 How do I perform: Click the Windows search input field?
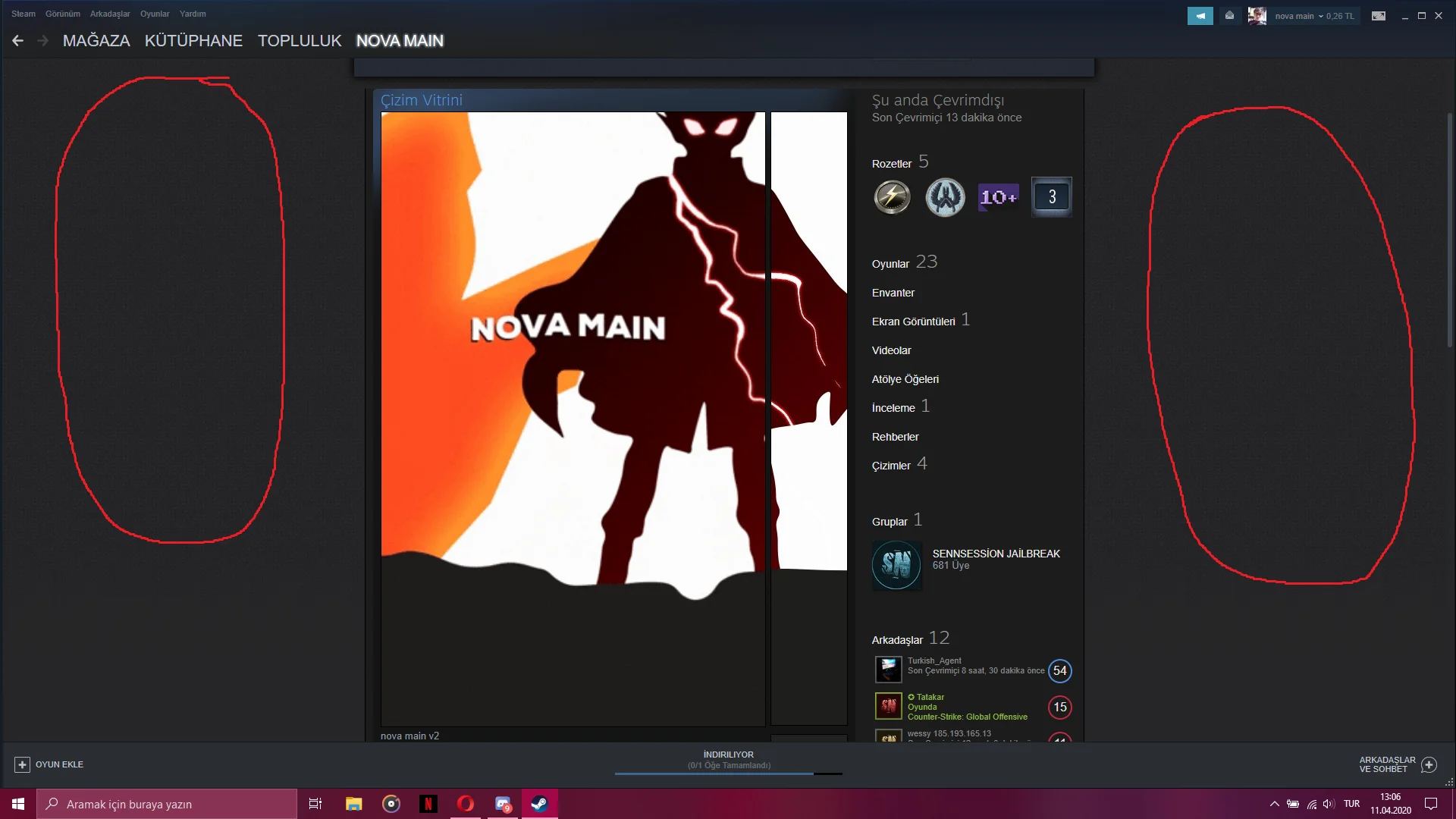click(x=167, y=804)
